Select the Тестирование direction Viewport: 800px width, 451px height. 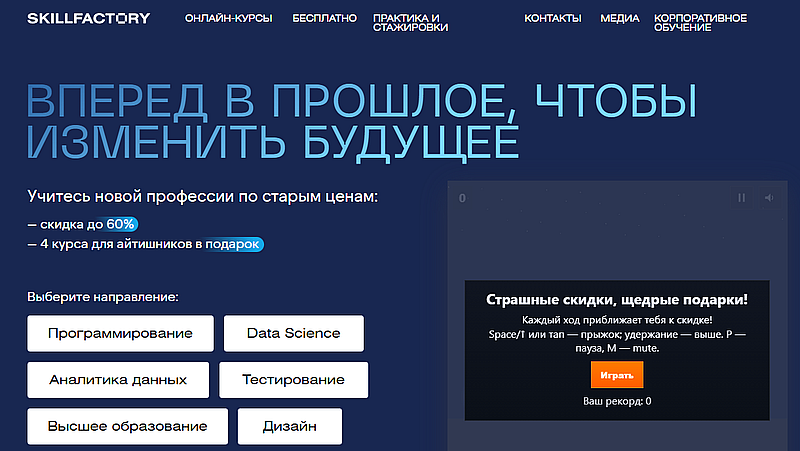pyautogui.click(x=293, y=380)
